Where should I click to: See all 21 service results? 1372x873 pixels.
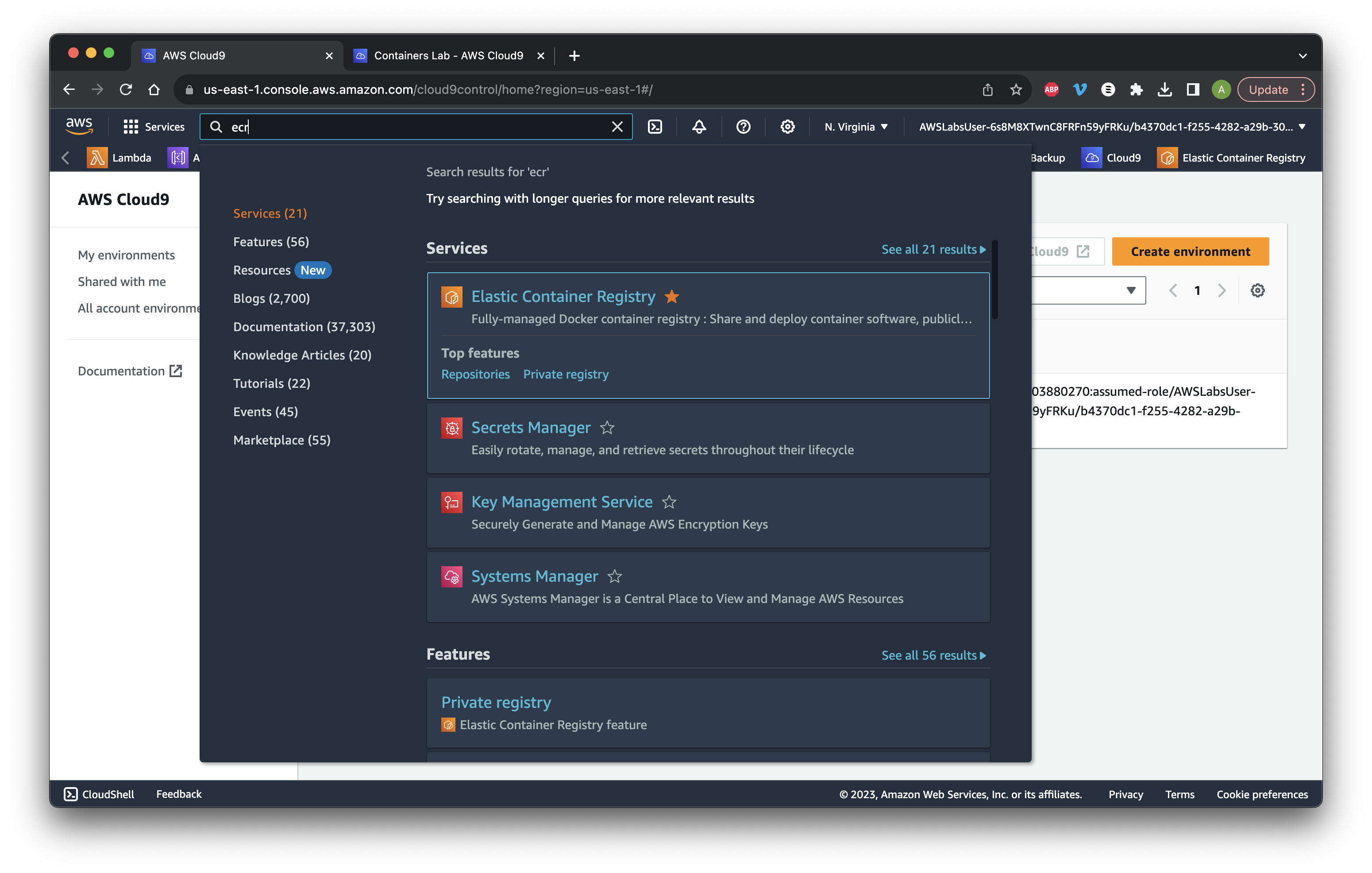tap(933, 250)
